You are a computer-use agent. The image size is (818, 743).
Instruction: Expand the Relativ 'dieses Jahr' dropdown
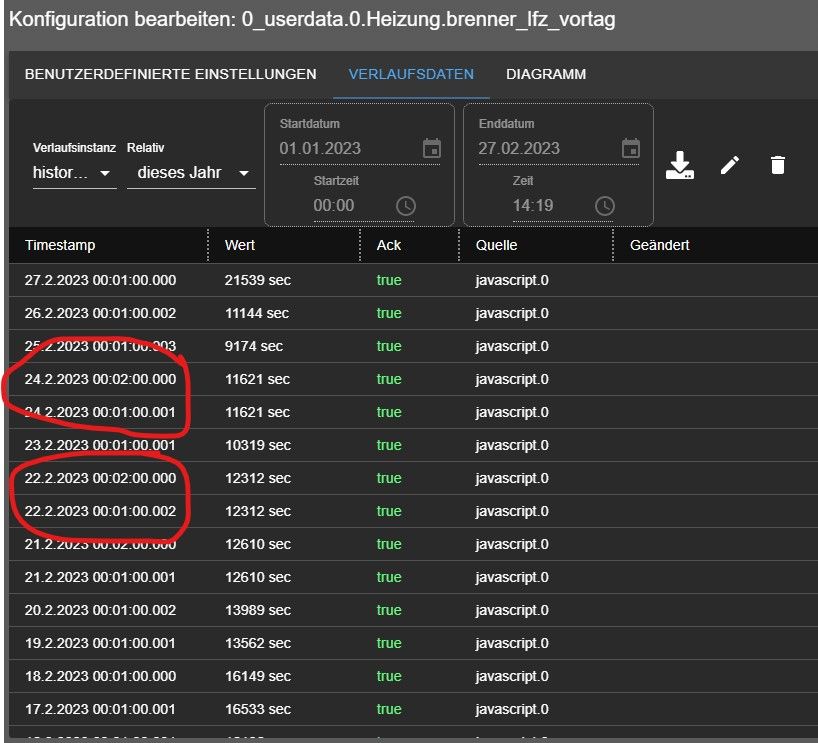[192, 173]
